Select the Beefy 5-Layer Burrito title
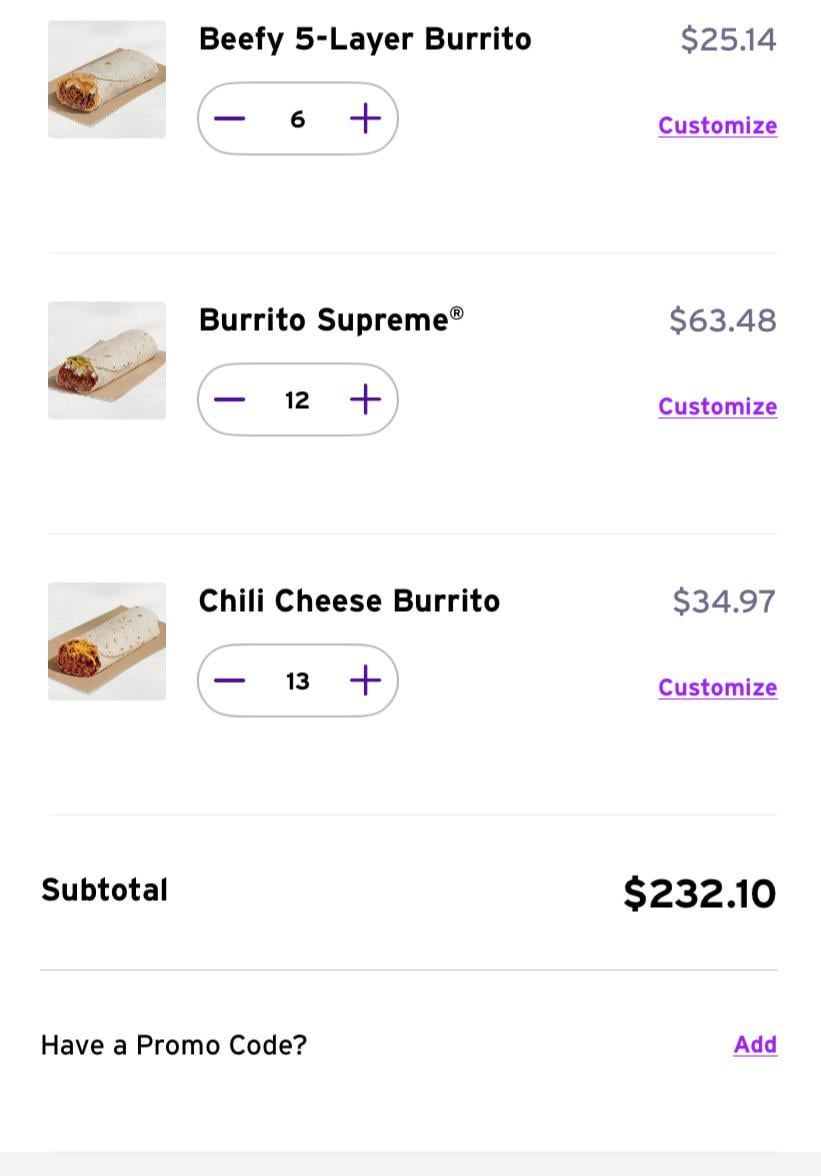 point(365,40)
